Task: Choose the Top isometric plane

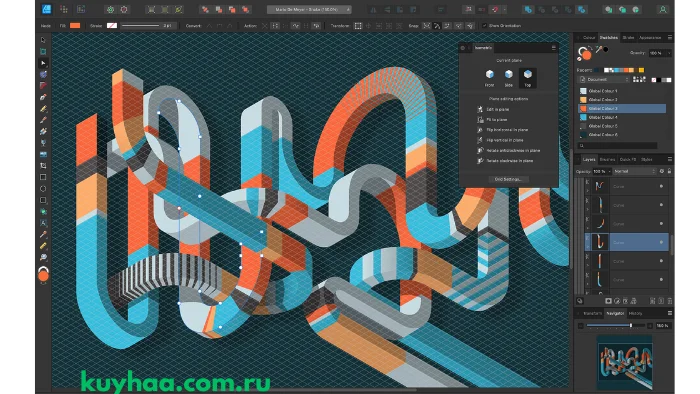Action: click(x=528, y=77)
